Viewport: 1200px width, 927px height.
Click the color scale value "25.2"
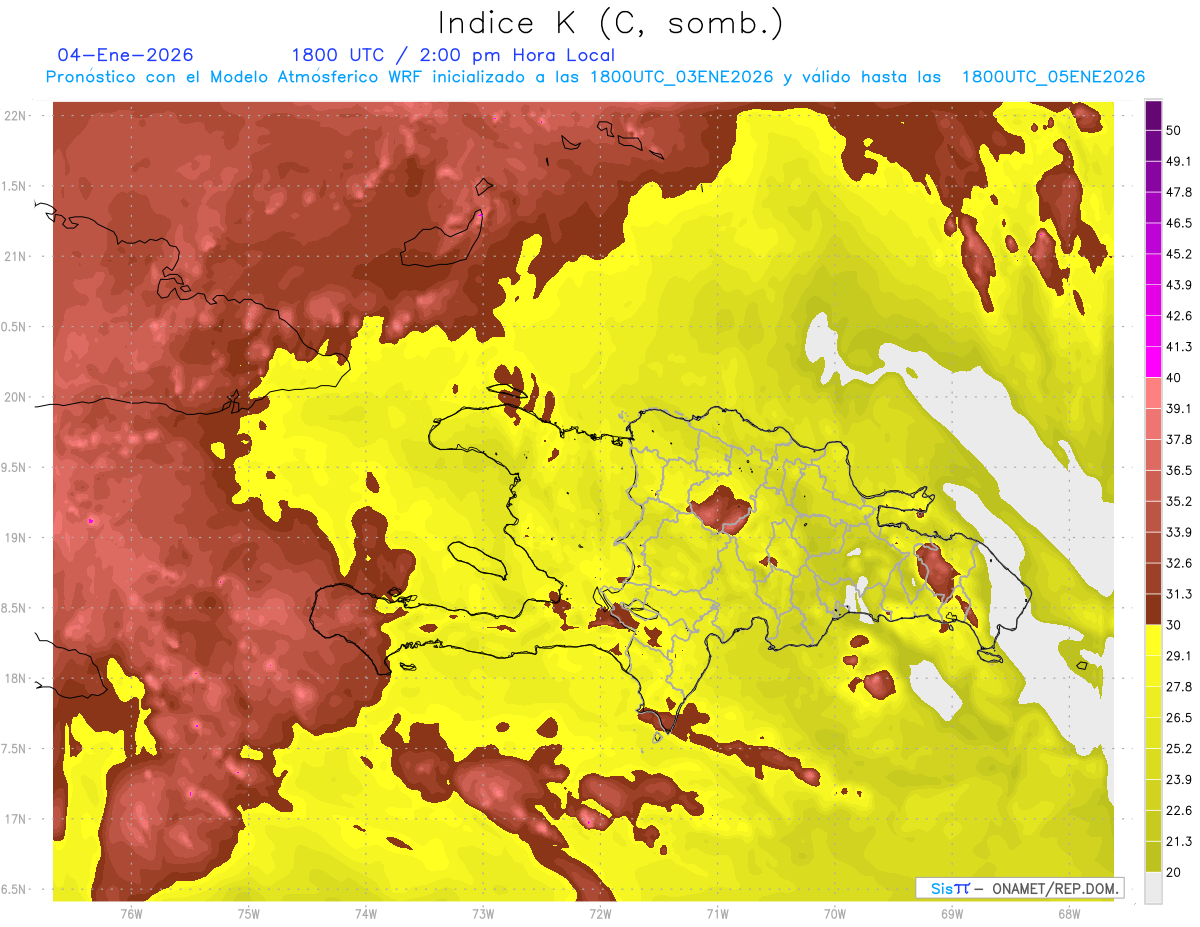(1178, 749)
